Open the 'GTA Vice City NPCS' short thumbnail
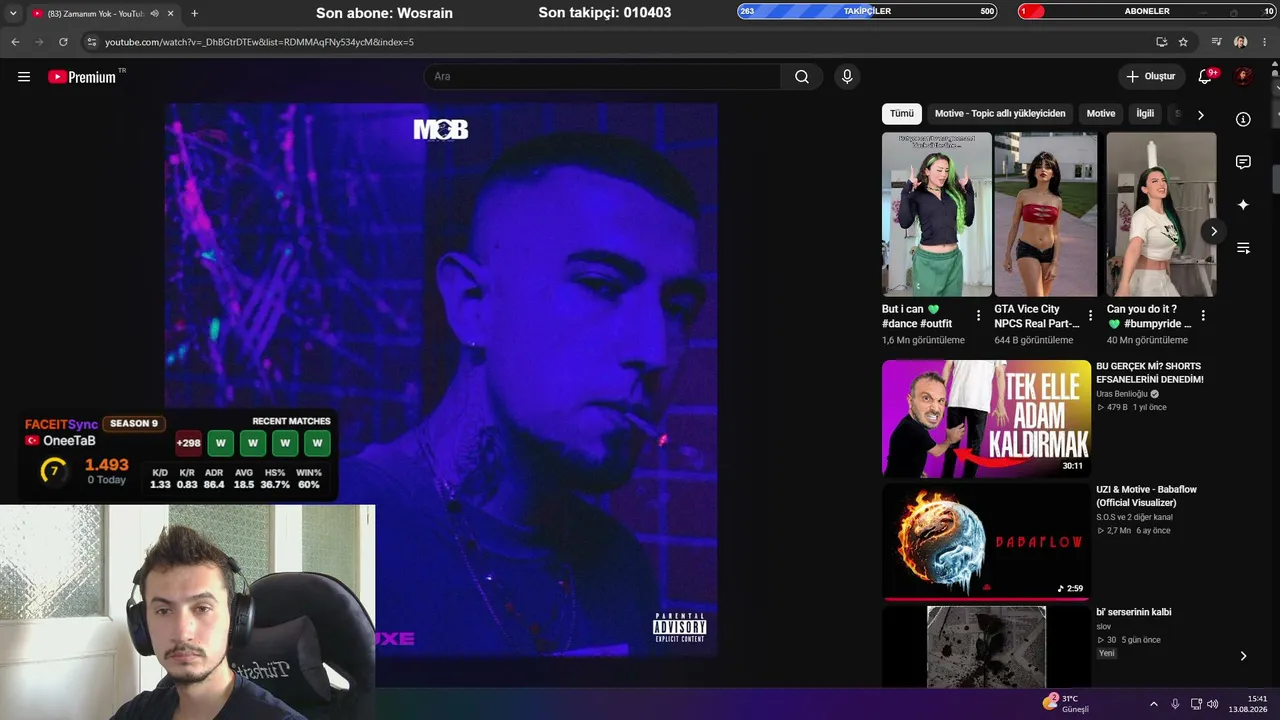The image size is (1280, 720). pos(1046,214)
